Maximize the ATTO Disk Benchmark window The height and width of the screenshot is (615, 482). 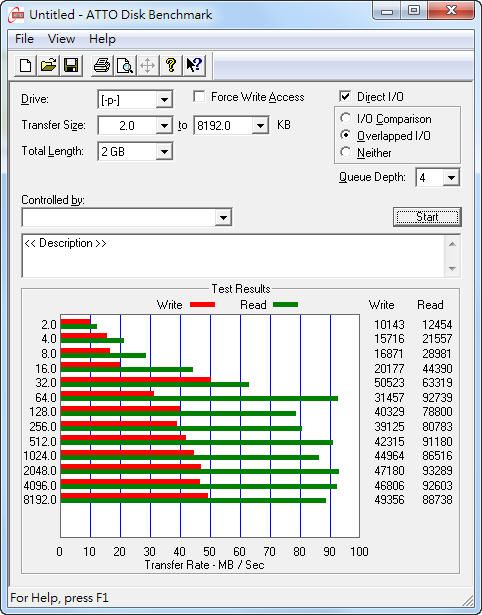click(x=414, y=11)
